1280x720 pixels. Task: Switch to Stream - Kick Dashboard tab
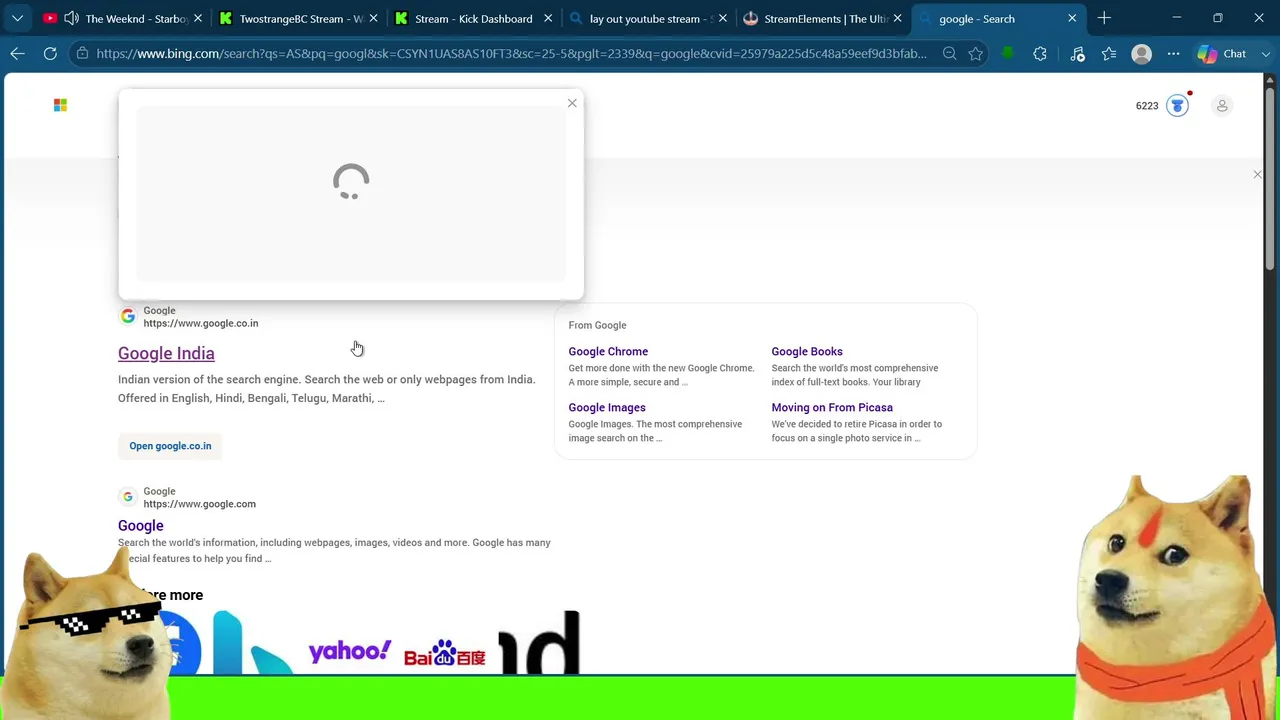pyautogui.click(x=474, y=18)
